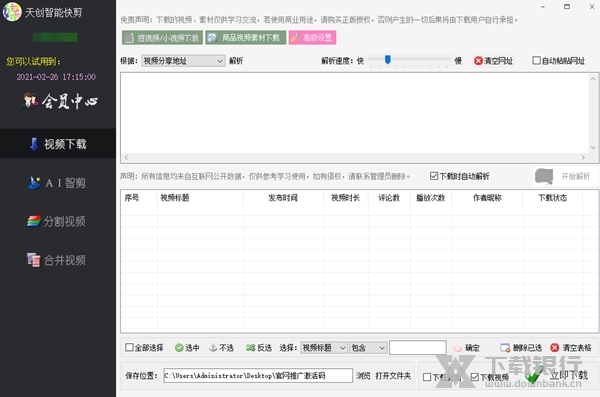The height and width of the screenshot is (397, 600).
Task: Click the 天创智能快剪 app logo icon
Action: coord(12,11)
